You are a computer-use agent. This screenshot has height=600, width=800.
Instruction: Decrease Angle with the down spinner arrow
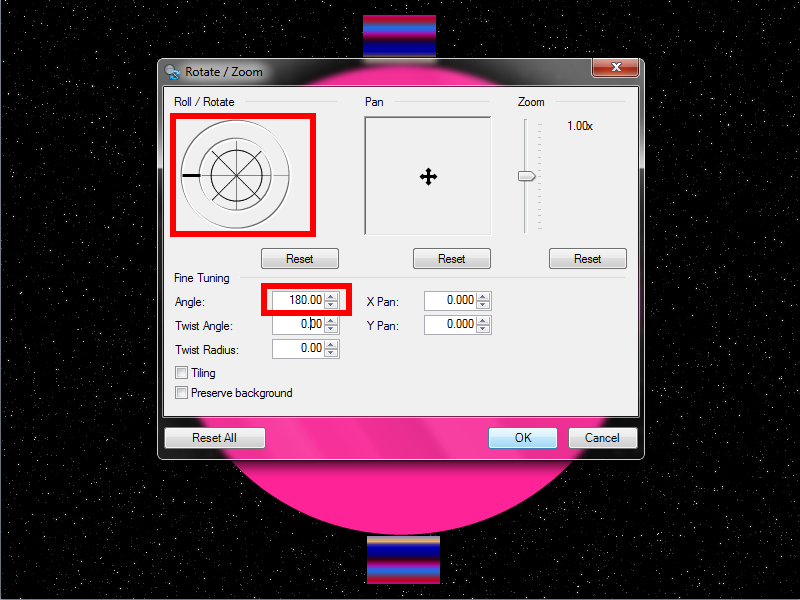(332, 304)
